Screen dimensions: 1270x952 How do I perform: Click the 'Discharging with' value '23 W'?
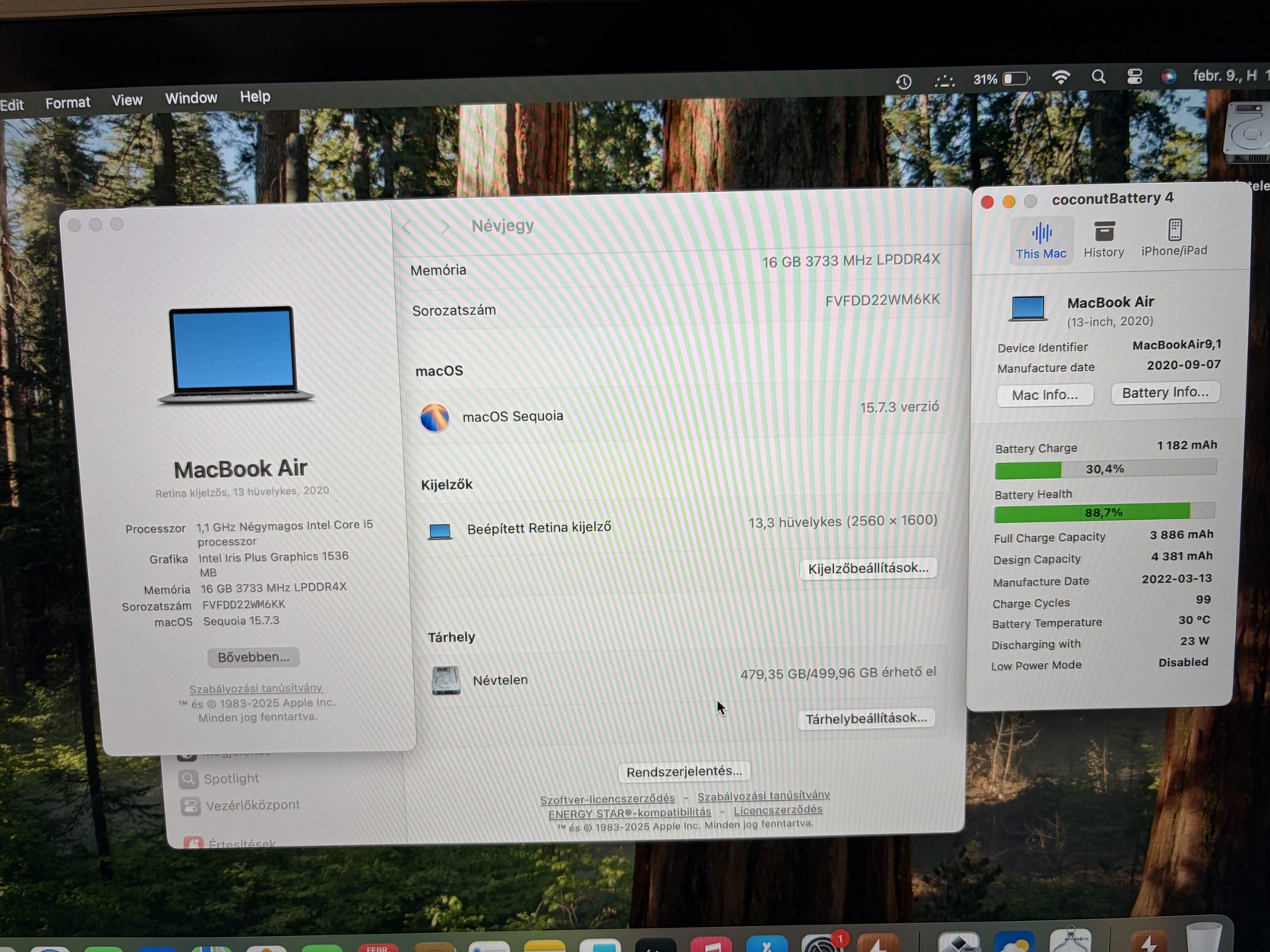(1195, 641)
